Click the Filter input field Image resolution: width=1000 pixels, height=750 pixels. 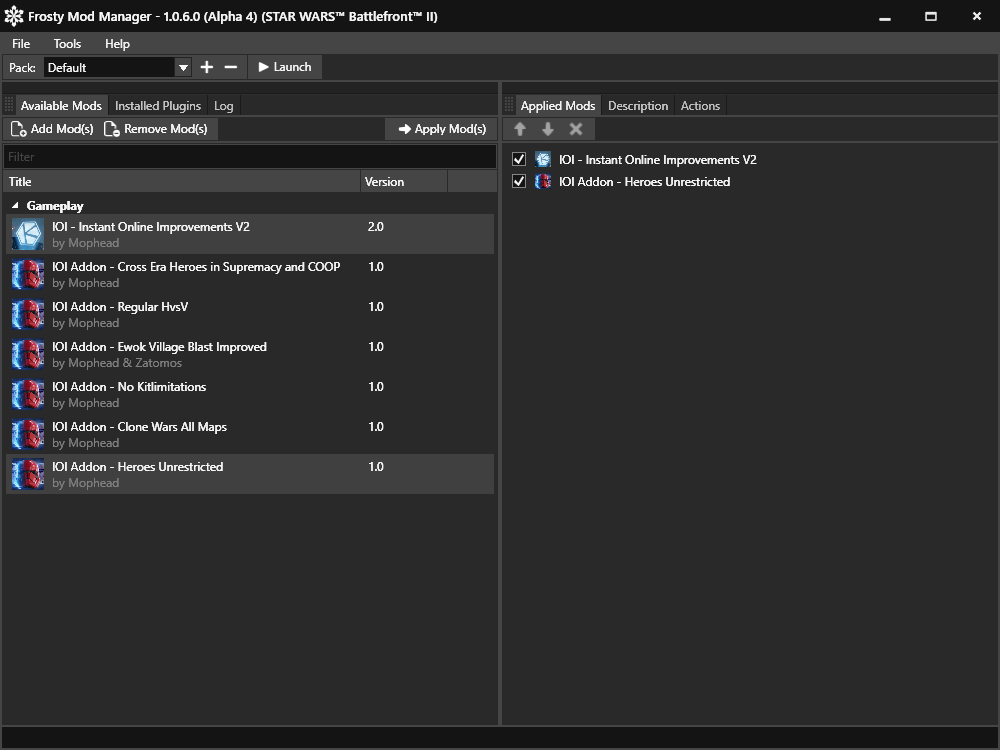250,157
